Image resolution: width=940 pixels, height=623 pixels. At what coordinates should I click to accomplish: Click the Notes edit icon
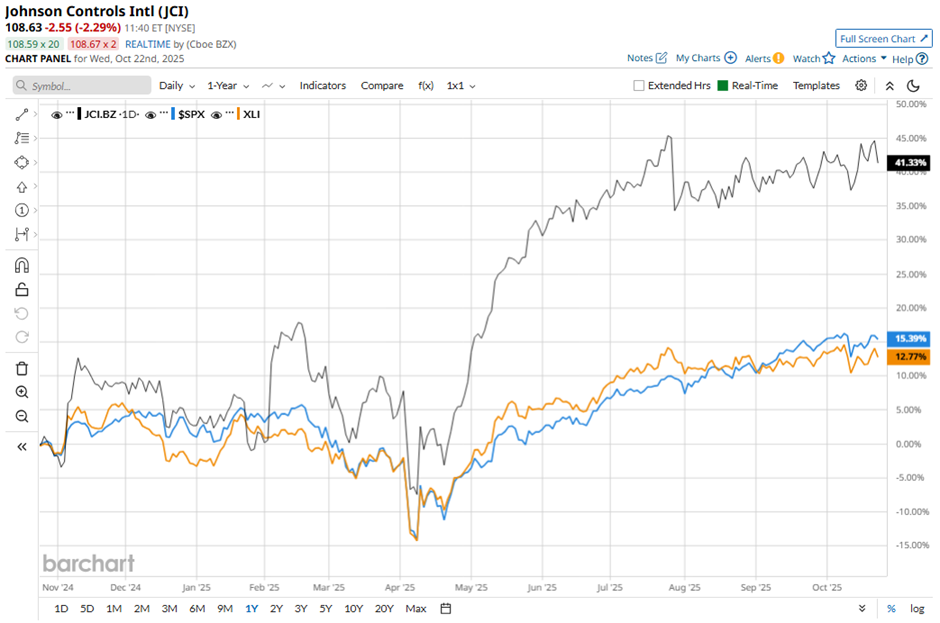click(661, 58)
